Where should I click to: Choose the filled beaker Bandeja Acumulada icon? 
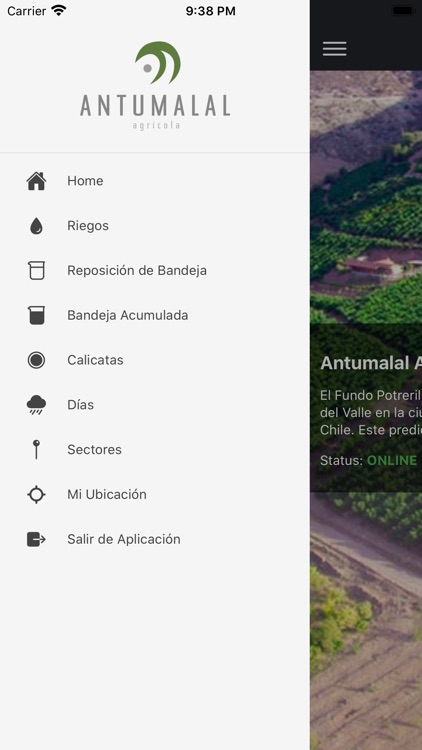point(36,316)
